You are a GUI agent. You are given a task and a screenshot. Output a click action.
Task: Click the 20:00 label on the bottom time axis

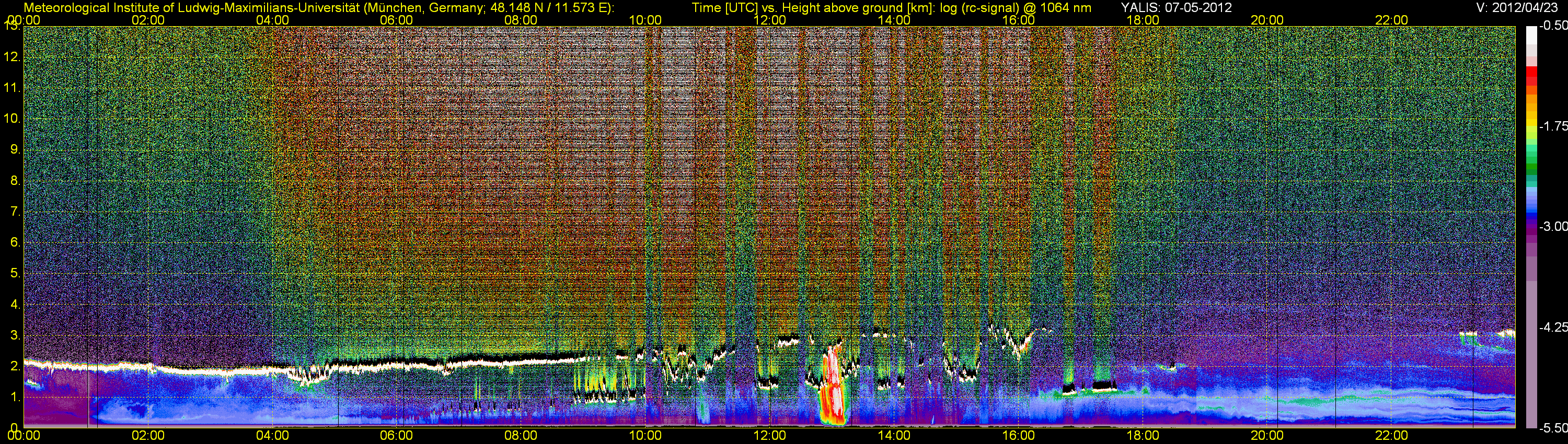(1267, 436)
